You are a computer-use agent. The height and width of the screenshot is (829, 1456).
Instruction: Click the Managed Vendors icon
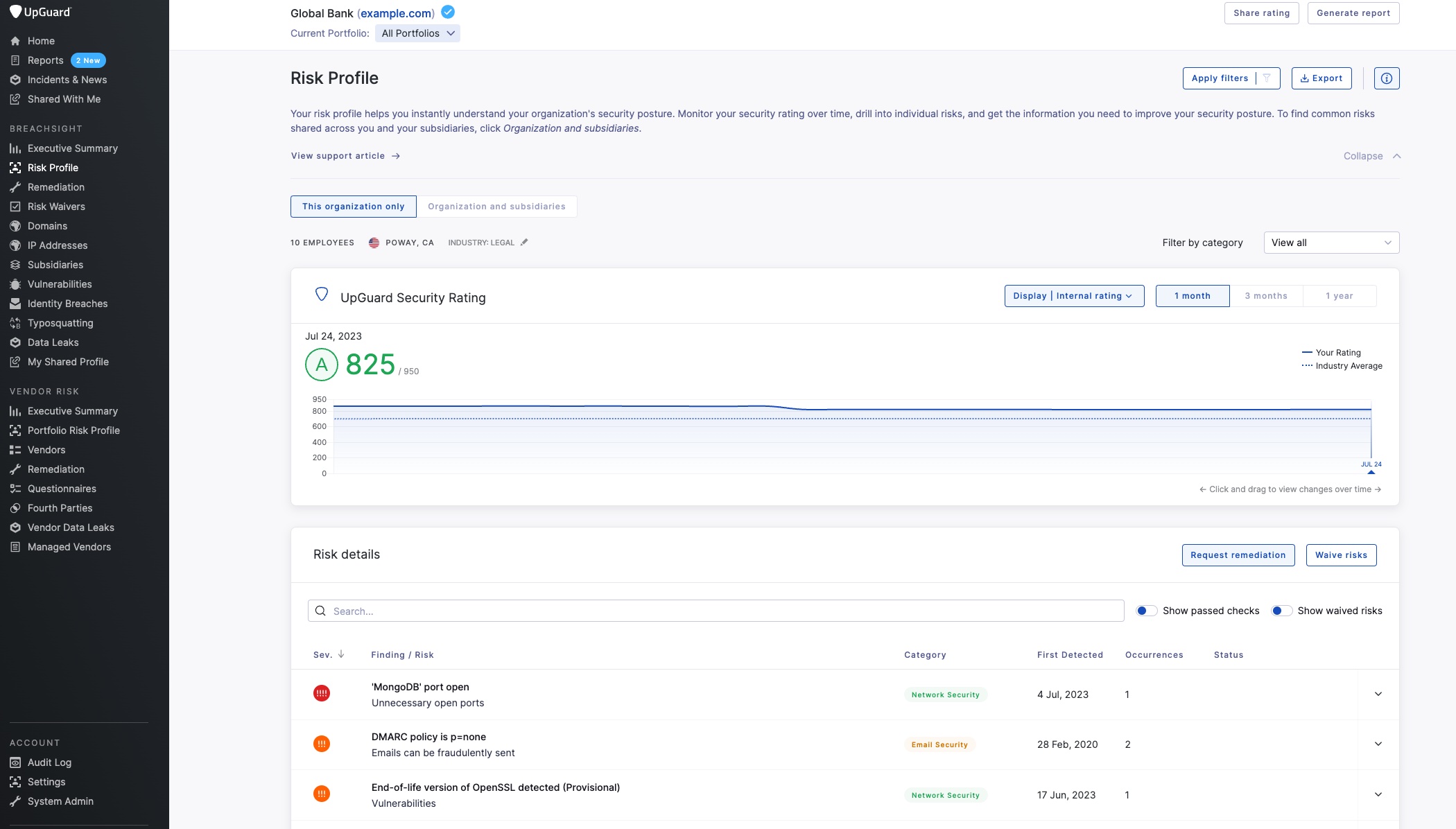pos(15,547)
